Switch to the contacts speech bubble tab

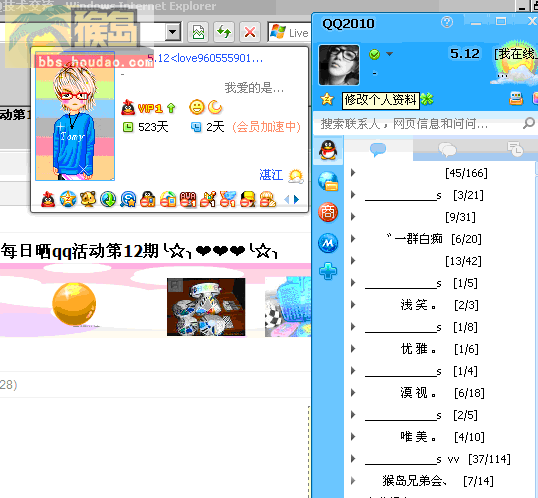point(378,149)
